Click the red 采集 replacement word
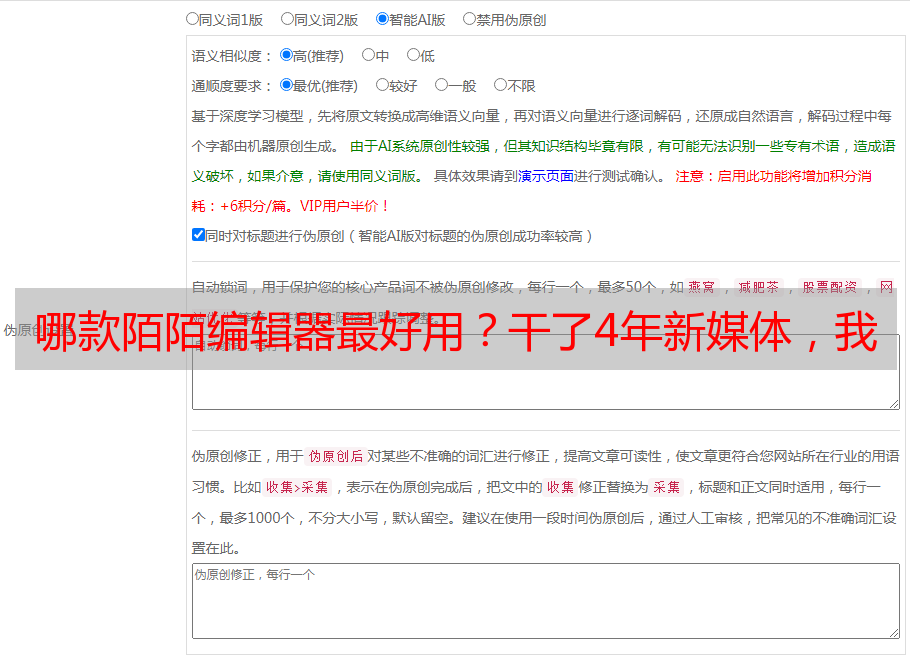 [x=667, y=487]
